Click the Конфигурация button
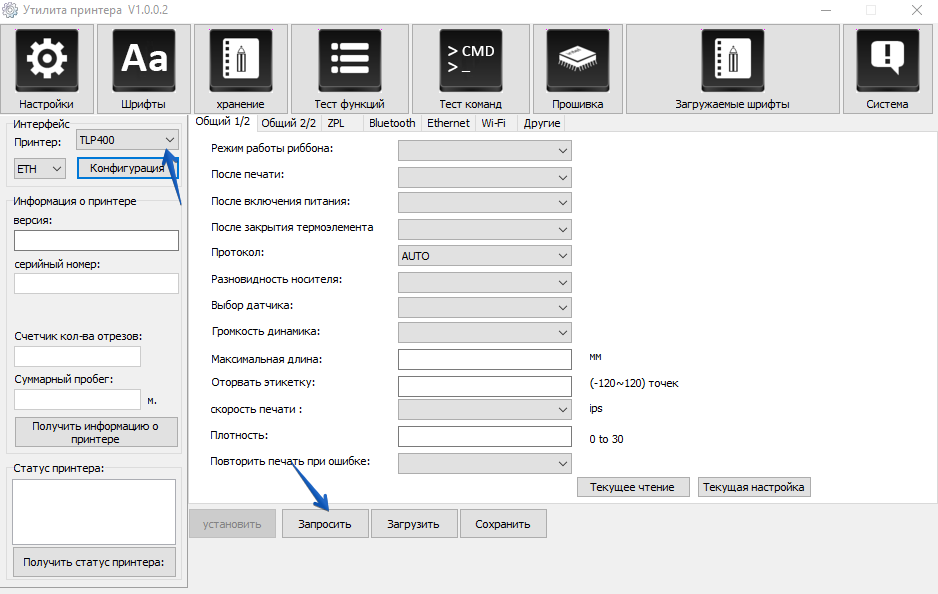938x594 pixels. 126,168
